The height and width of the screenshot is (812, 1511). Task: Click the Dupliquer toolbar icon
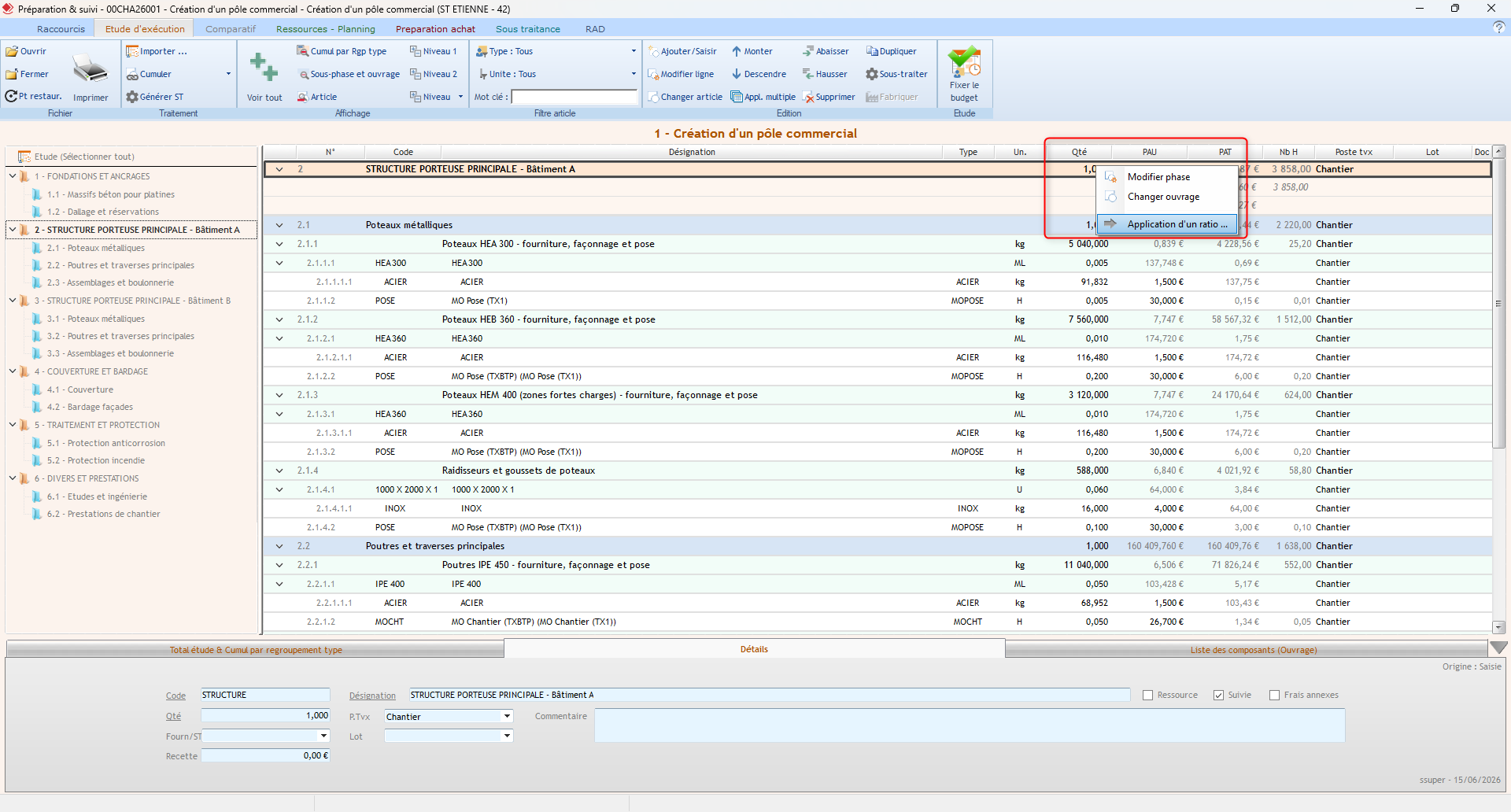pos(872,51)
